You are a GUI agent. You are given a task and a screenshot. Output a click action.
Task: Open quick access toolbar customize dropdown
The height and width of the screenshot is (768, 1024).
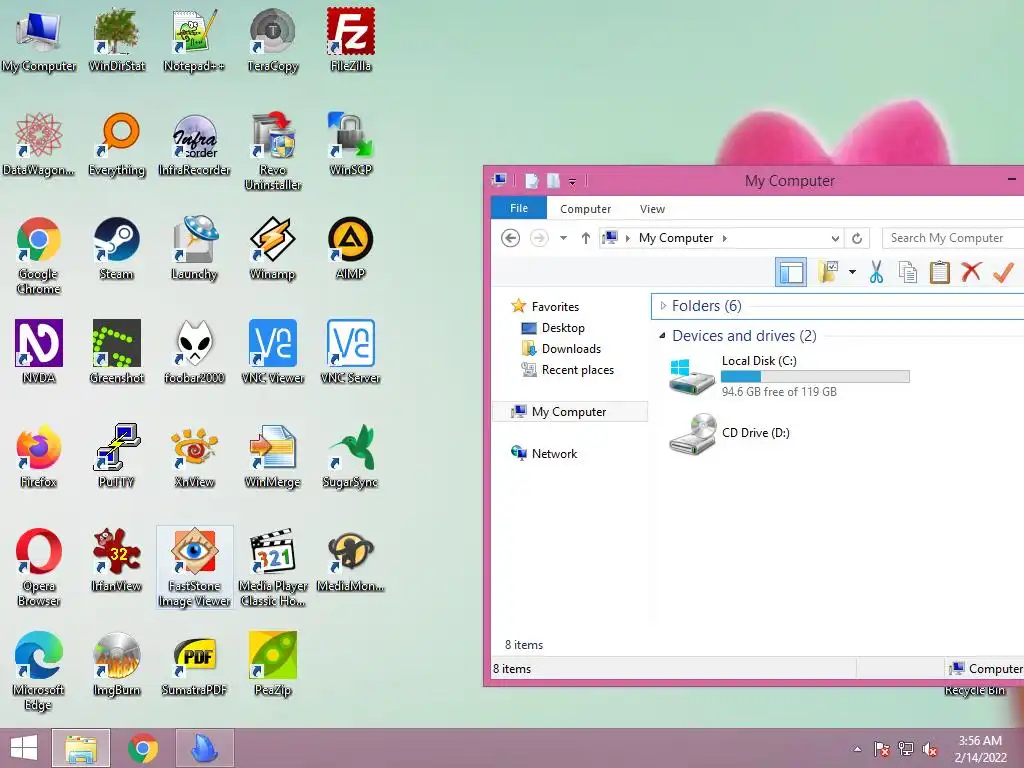[572, 182]
